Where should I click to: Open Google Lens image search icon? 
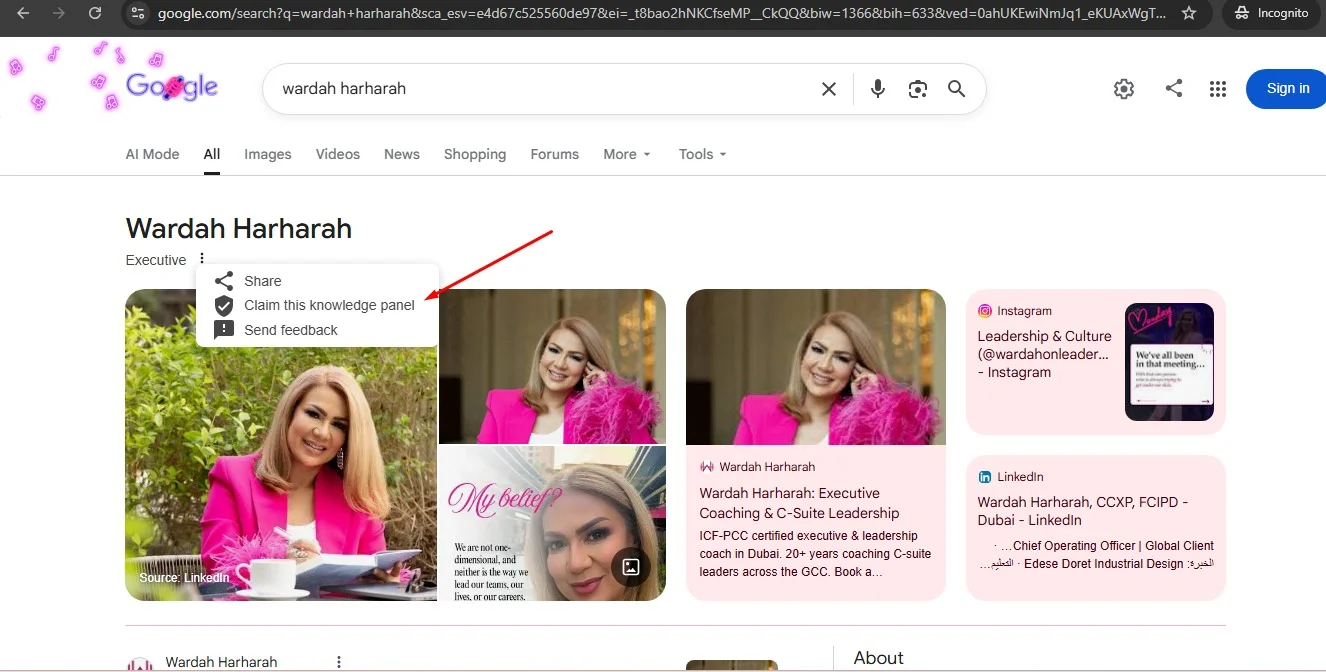918,89
